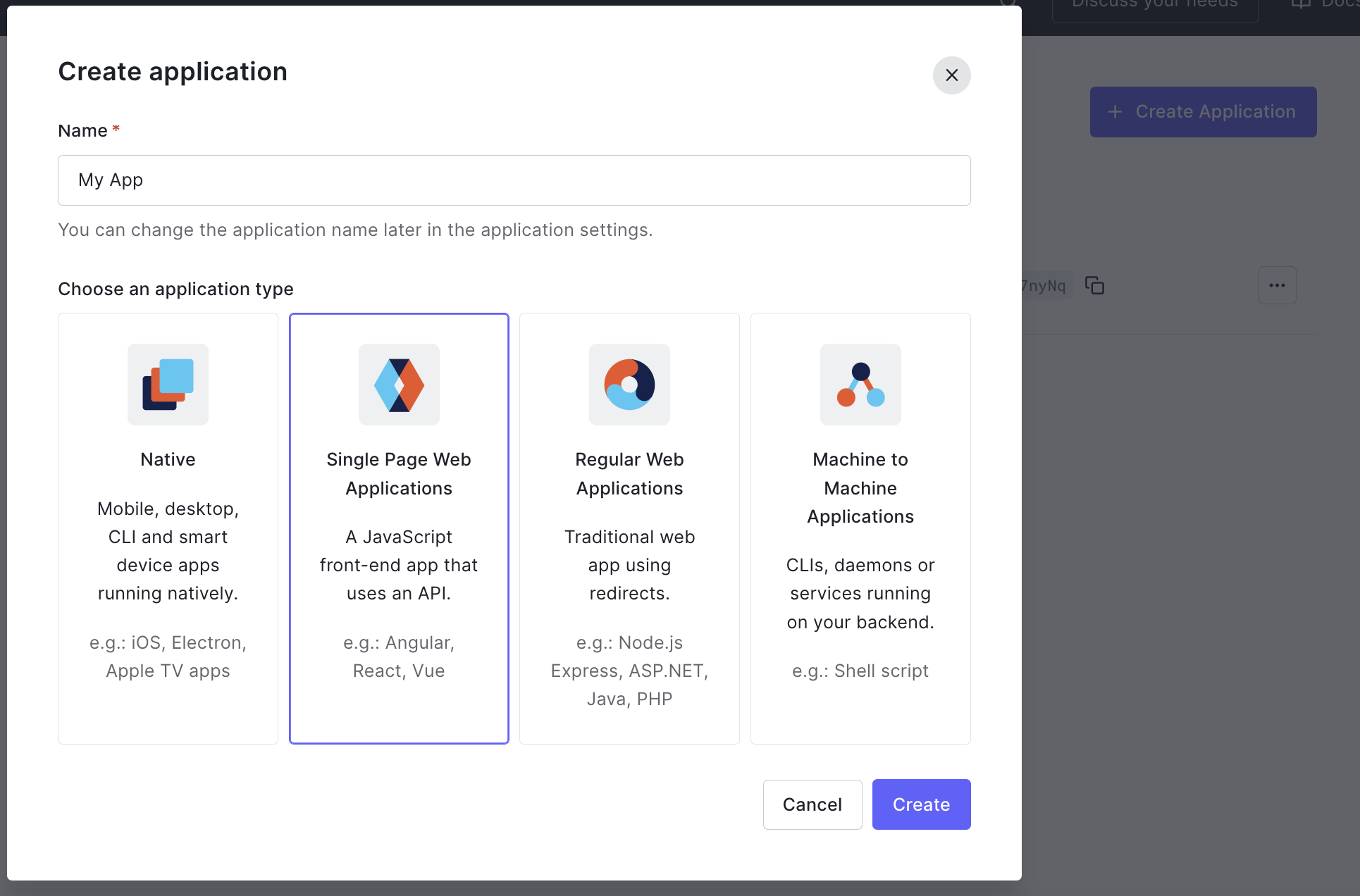Screen dimensions: 1360x896
Task: Focus the Name input field
Action: 514,180
